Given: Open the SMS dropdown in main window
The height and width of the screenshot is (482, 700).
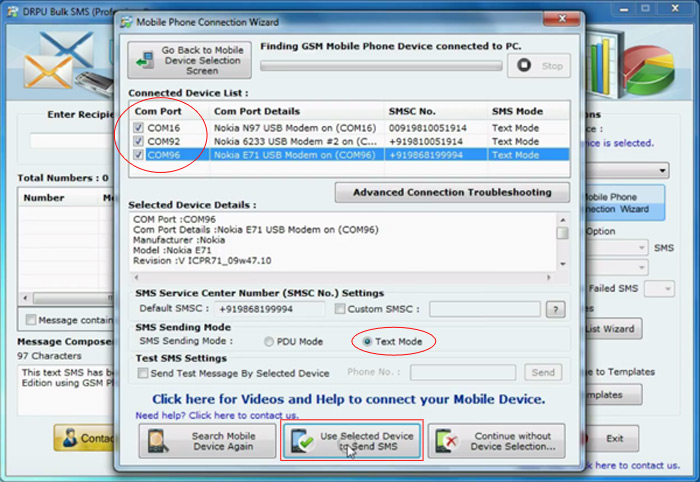Looking at the screenshot, I should [x=642, y=248].
